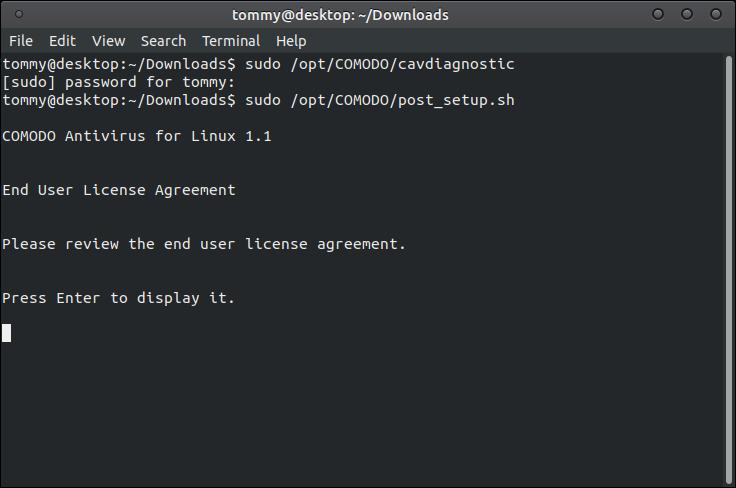Click the first 'tommy@desktop:~/Downloads$' prompt

pos(119,64)
